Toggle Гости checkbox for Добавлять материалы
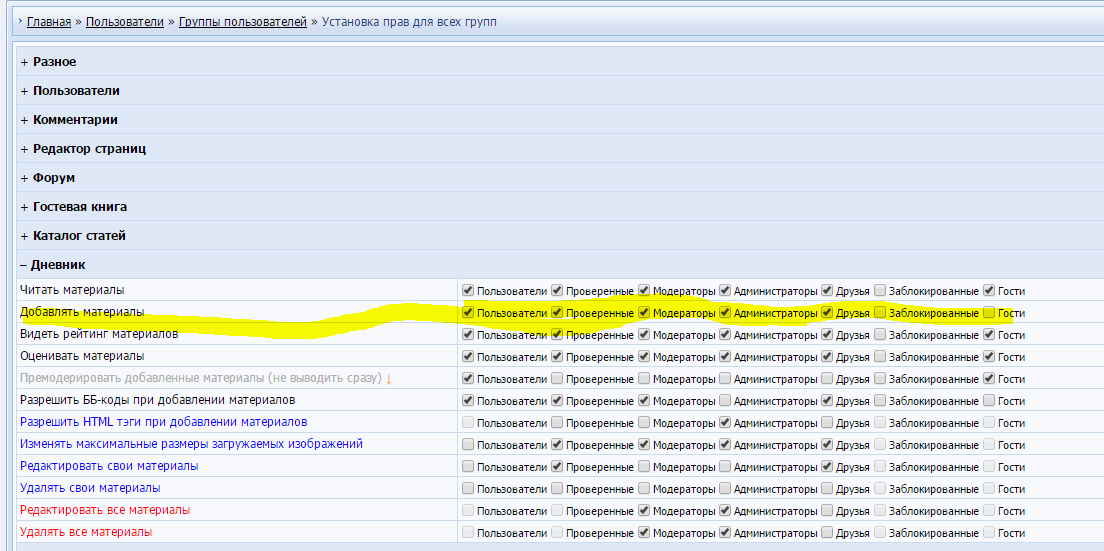The height and width of the screenshot is (551, 1104). [x=989, y=313]
